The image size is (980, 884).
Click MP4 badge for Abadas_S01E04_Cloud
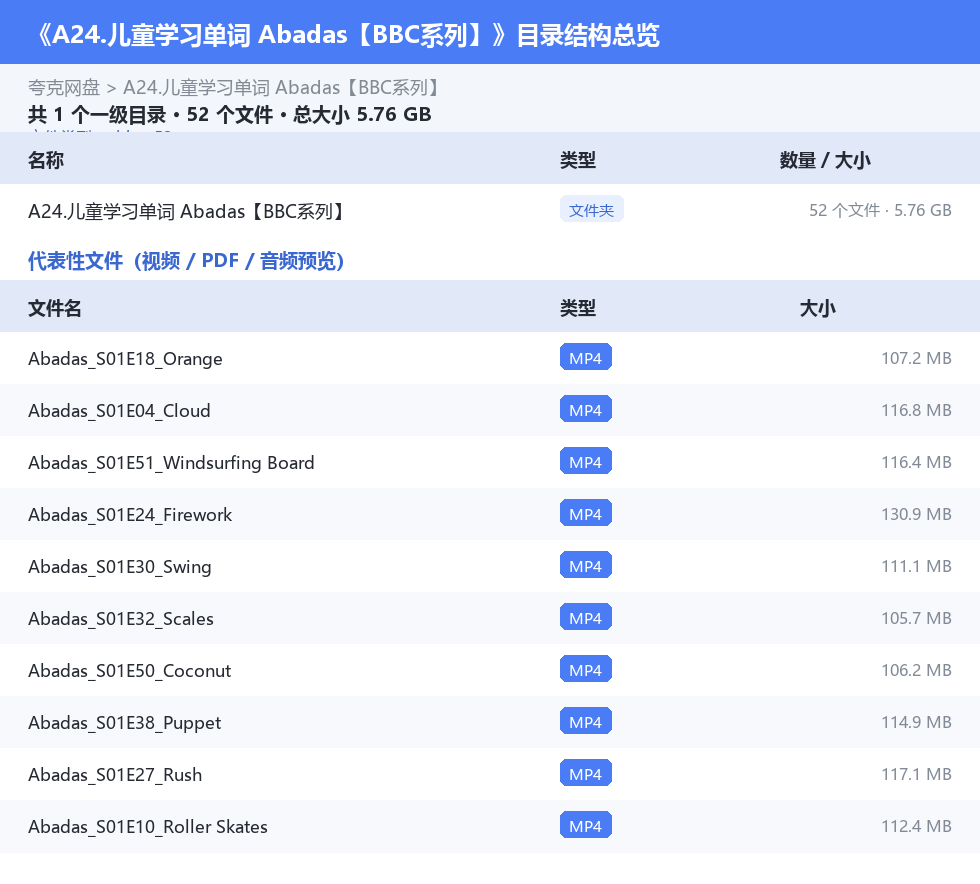[x=586, y=409]
